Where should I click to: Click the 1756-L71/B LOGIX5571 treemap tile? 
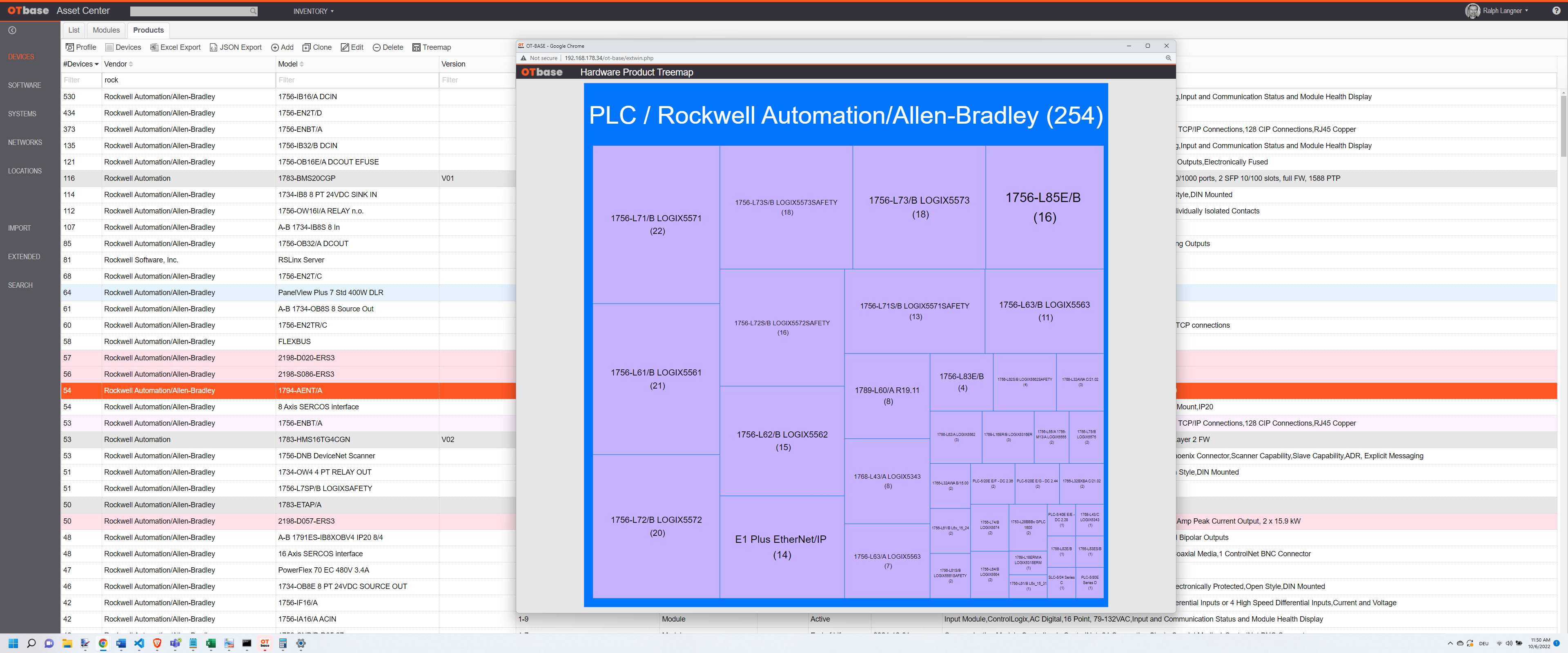point(656,224)
